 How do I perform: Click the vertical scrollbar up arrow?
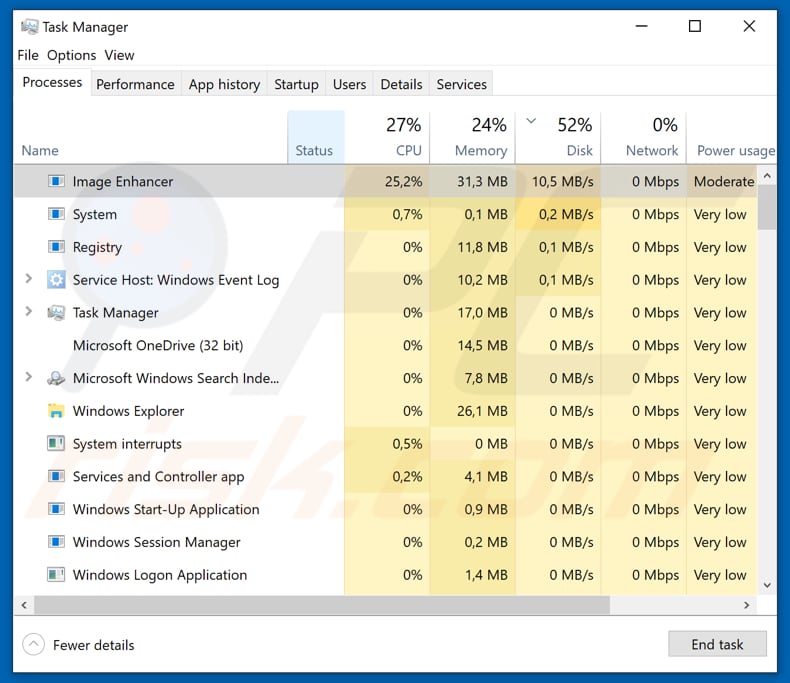point(767,176)
